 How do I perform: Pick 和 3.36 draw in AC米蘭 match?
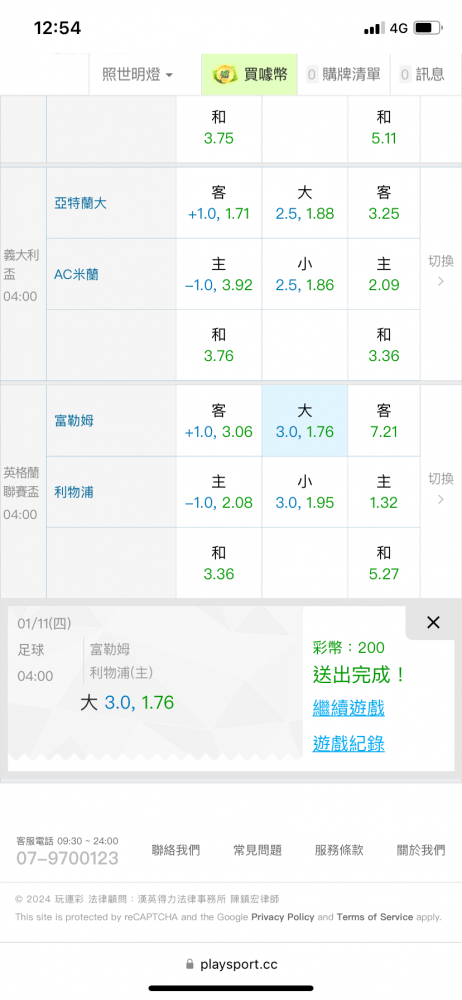(384, 345)
